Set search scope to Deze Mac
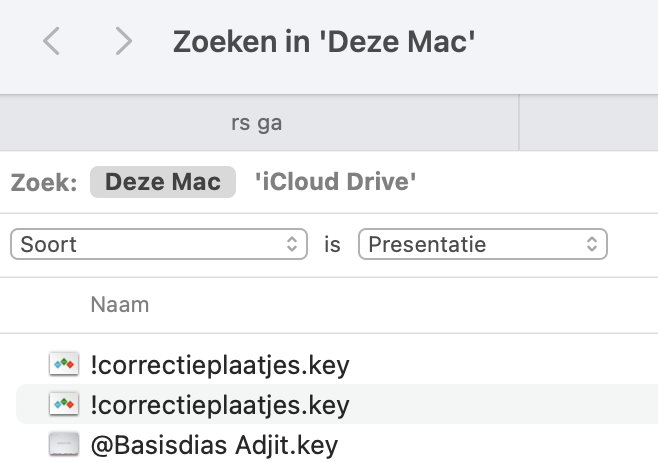The width and height of the screenshot is (658, 462). click(162, 182)
